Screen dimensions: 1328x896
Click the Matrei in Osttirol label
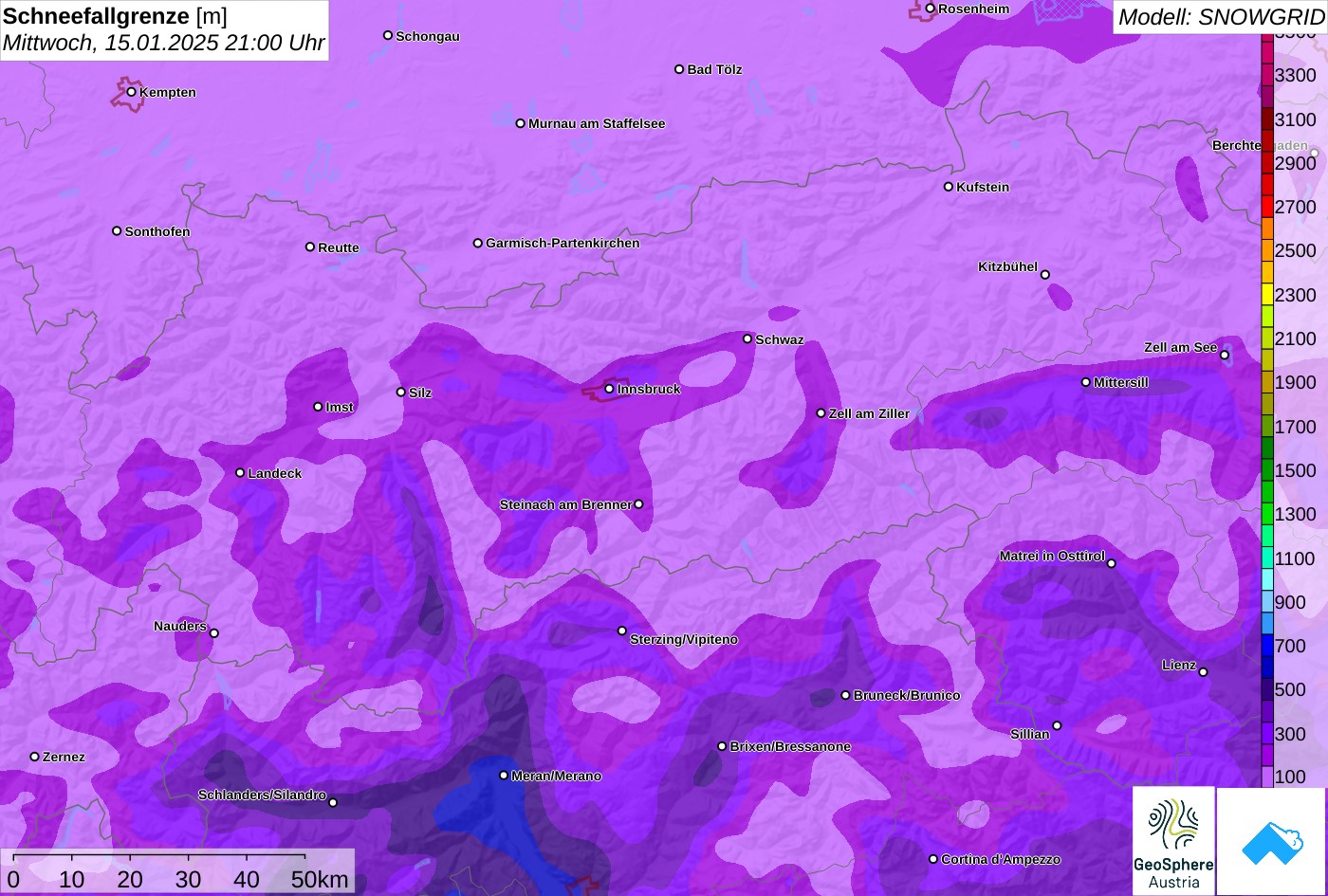[x=1052, y=556]
